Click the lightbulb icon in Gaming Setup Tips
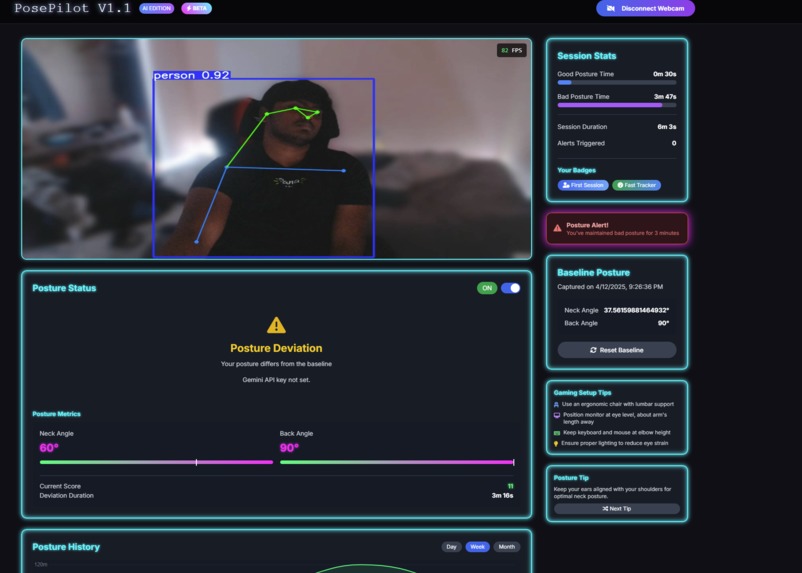The image size is (802, 573). coord(556,444)
